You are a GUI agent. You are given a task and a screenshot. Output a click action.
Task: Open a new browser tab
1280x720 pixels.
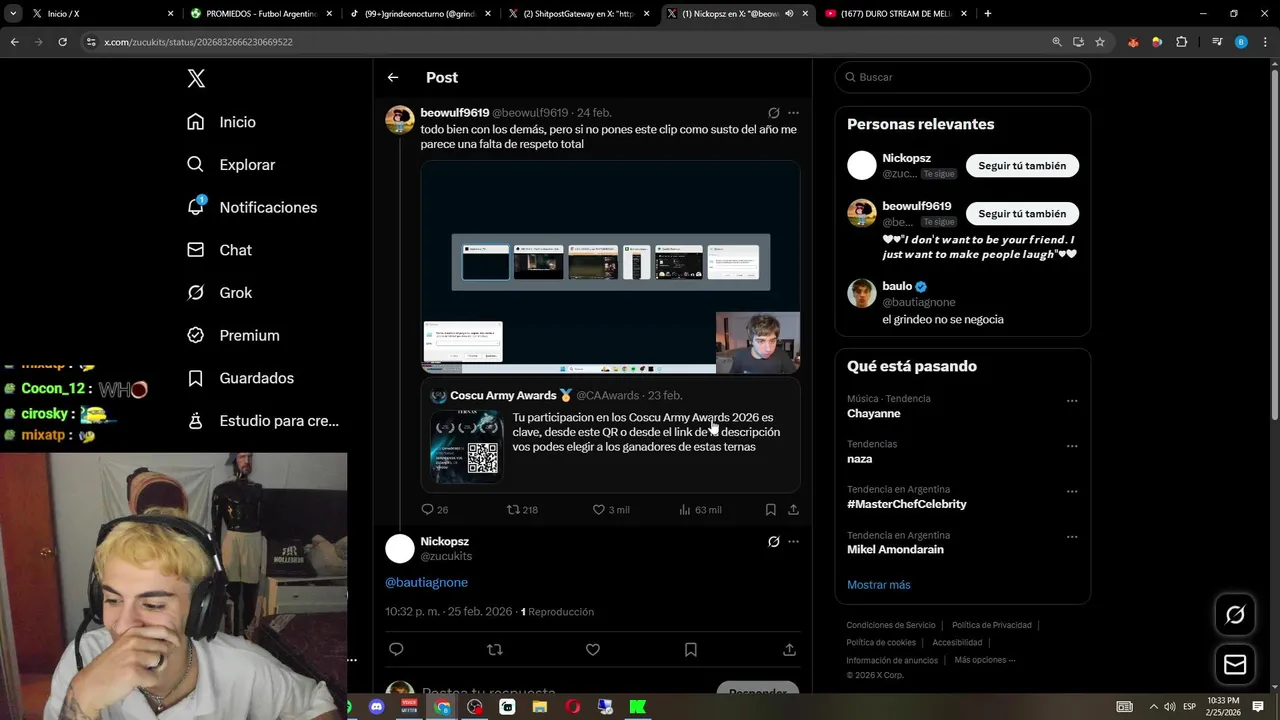click(x=988, y=14)
